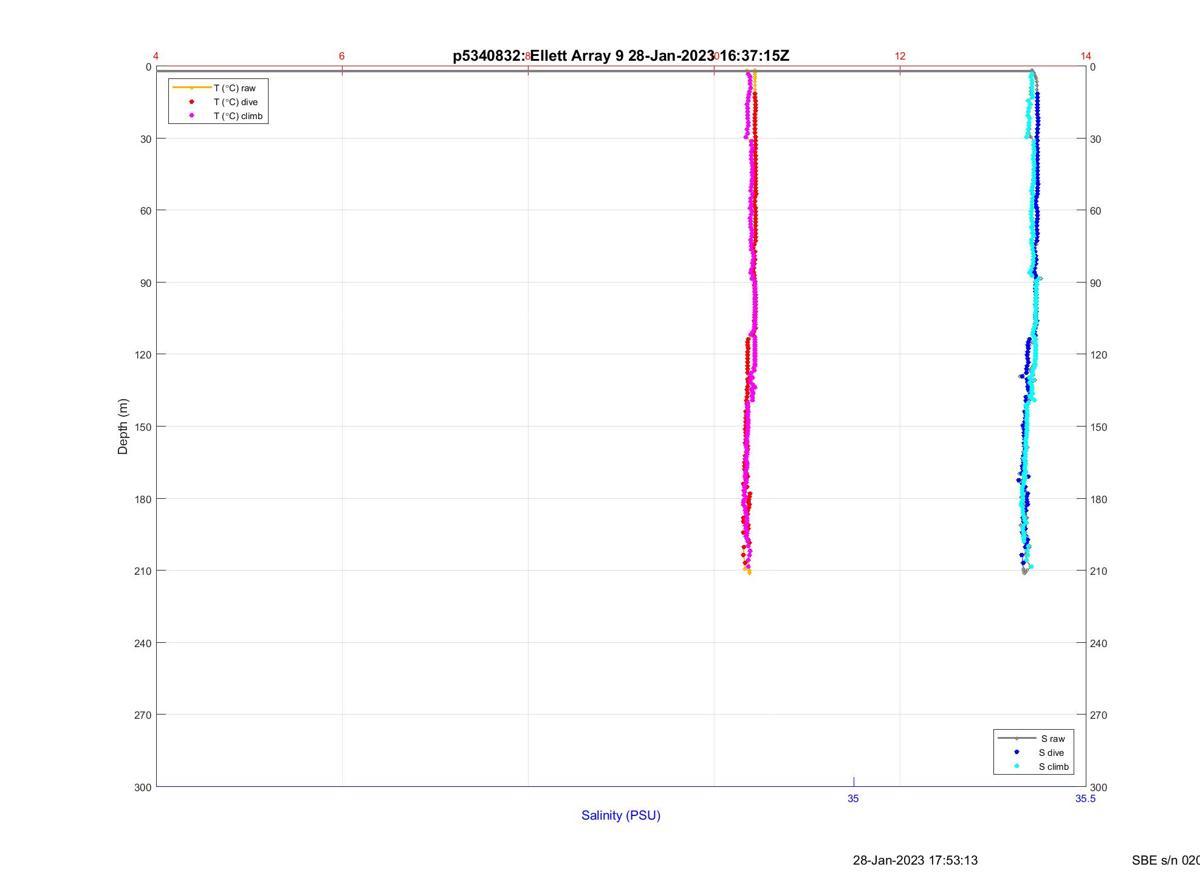The image size is (1200, 885).
Task: Click left depth axis tick label 300
Action: point(142,787)
